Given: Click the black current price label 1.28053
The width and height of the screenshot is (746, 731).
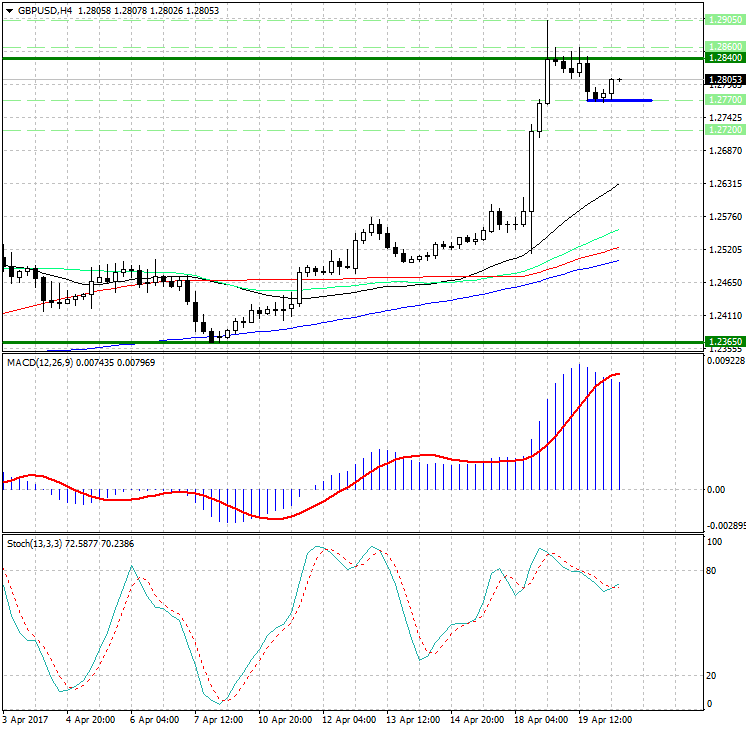Looking at the screenshot, I should [723, 80].
